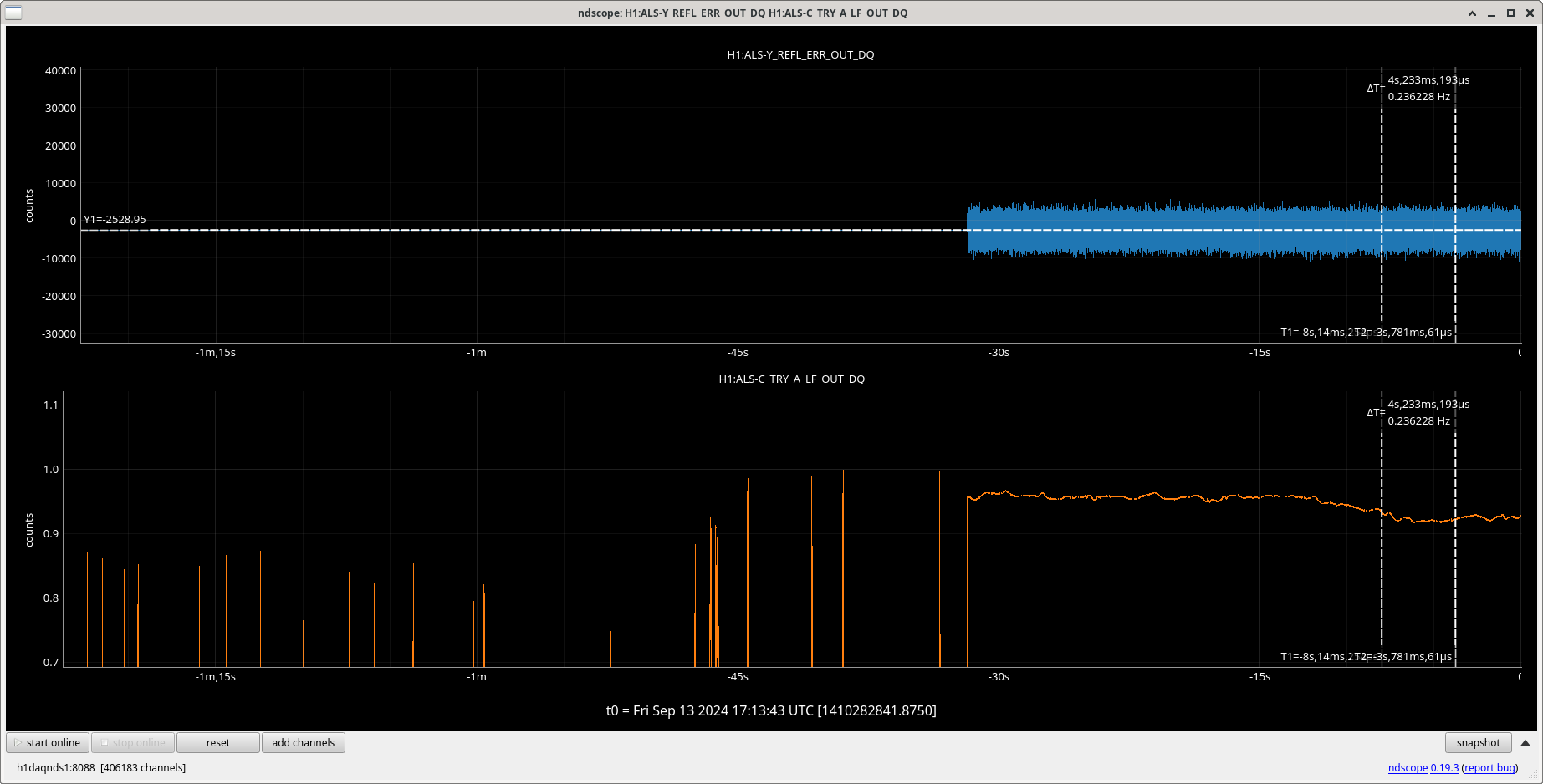
Task: Click the 0.236228 Hz readout in bottom plot
Action: 1419,420
